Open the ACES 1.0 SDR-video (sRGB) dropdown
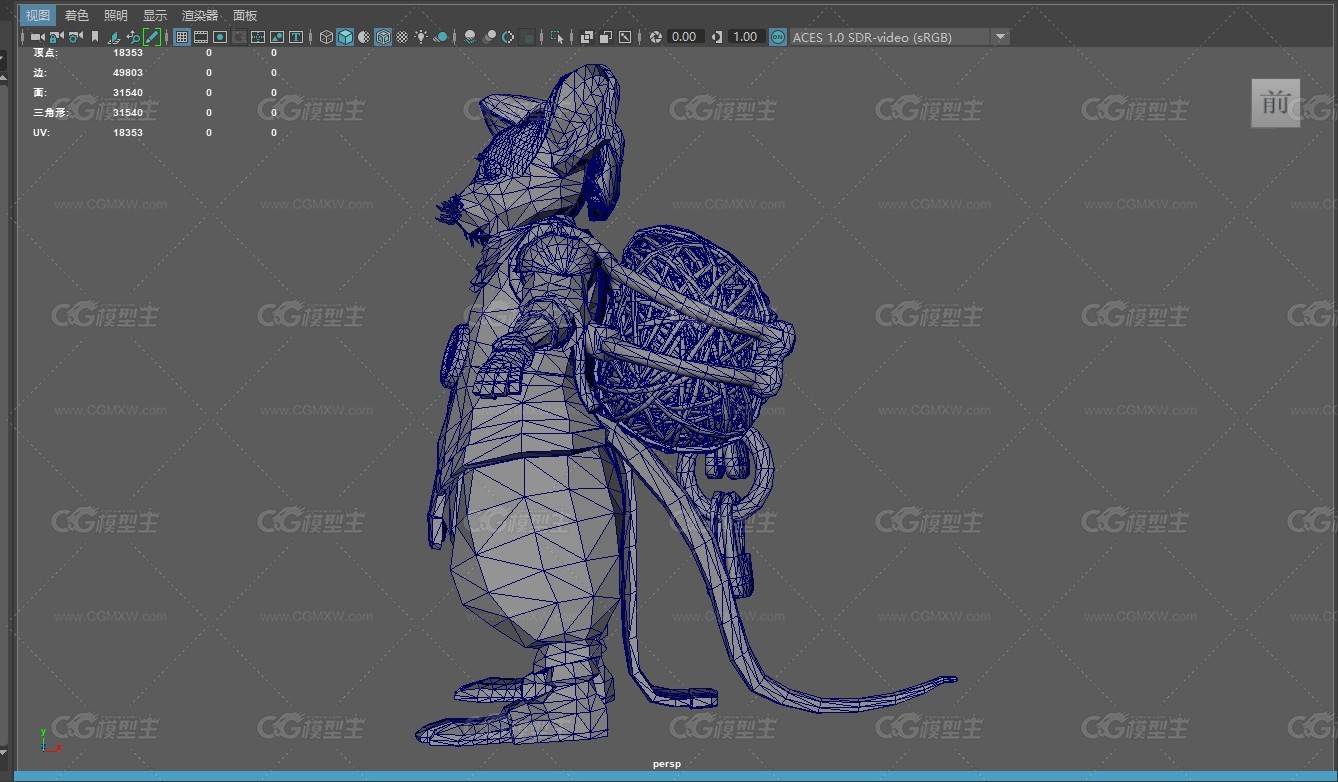Screen dimensions: 1338x782 899,37
